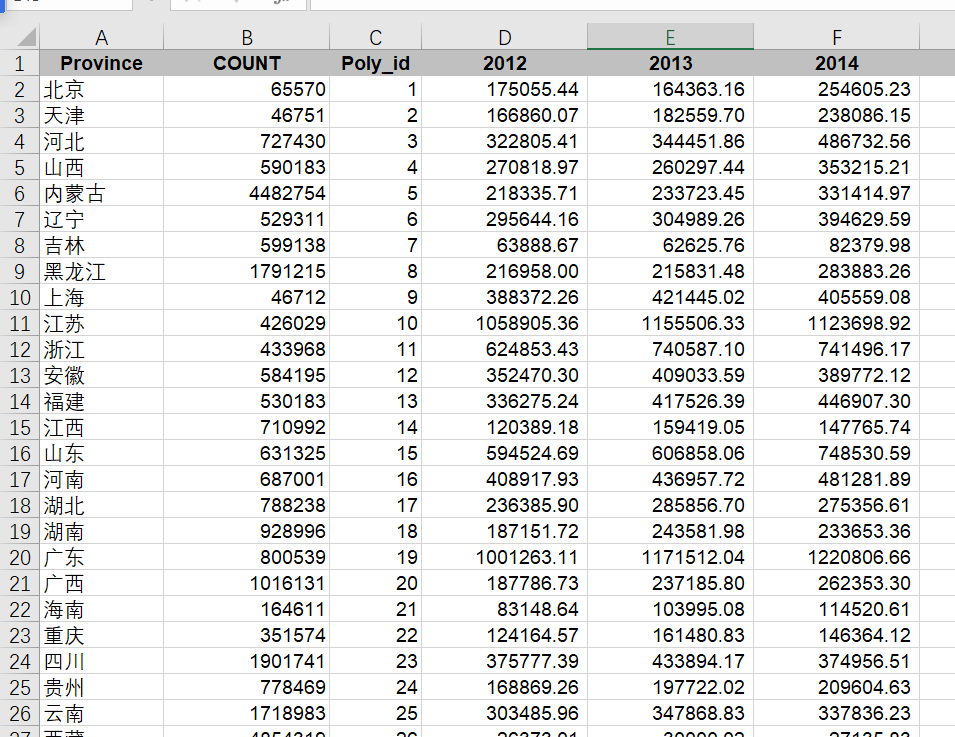The width and height of the screenshot is (955, 737).
Task: Click the Province header cell
Action: pyautogui.click(x=102, y=63)
